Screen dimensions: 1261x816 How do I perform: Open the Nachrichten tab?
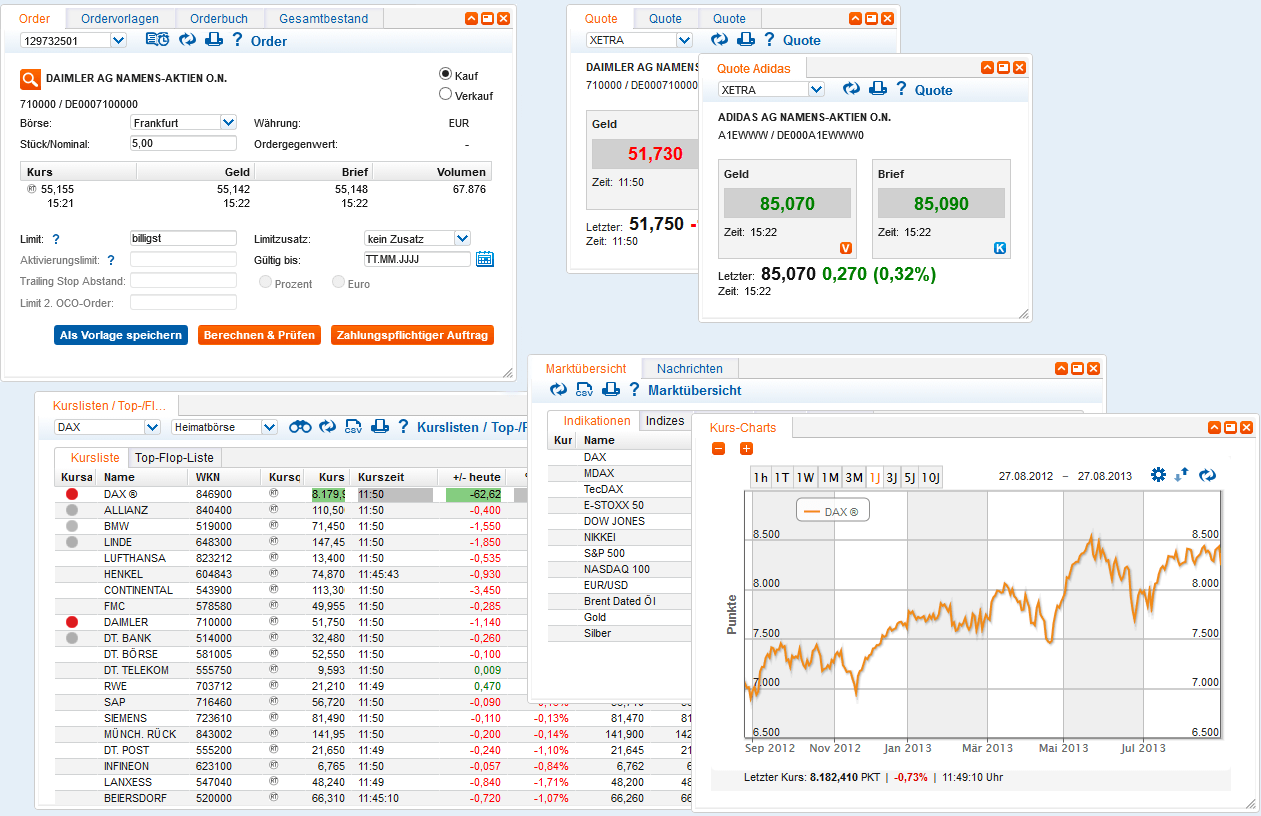point(690,368)
